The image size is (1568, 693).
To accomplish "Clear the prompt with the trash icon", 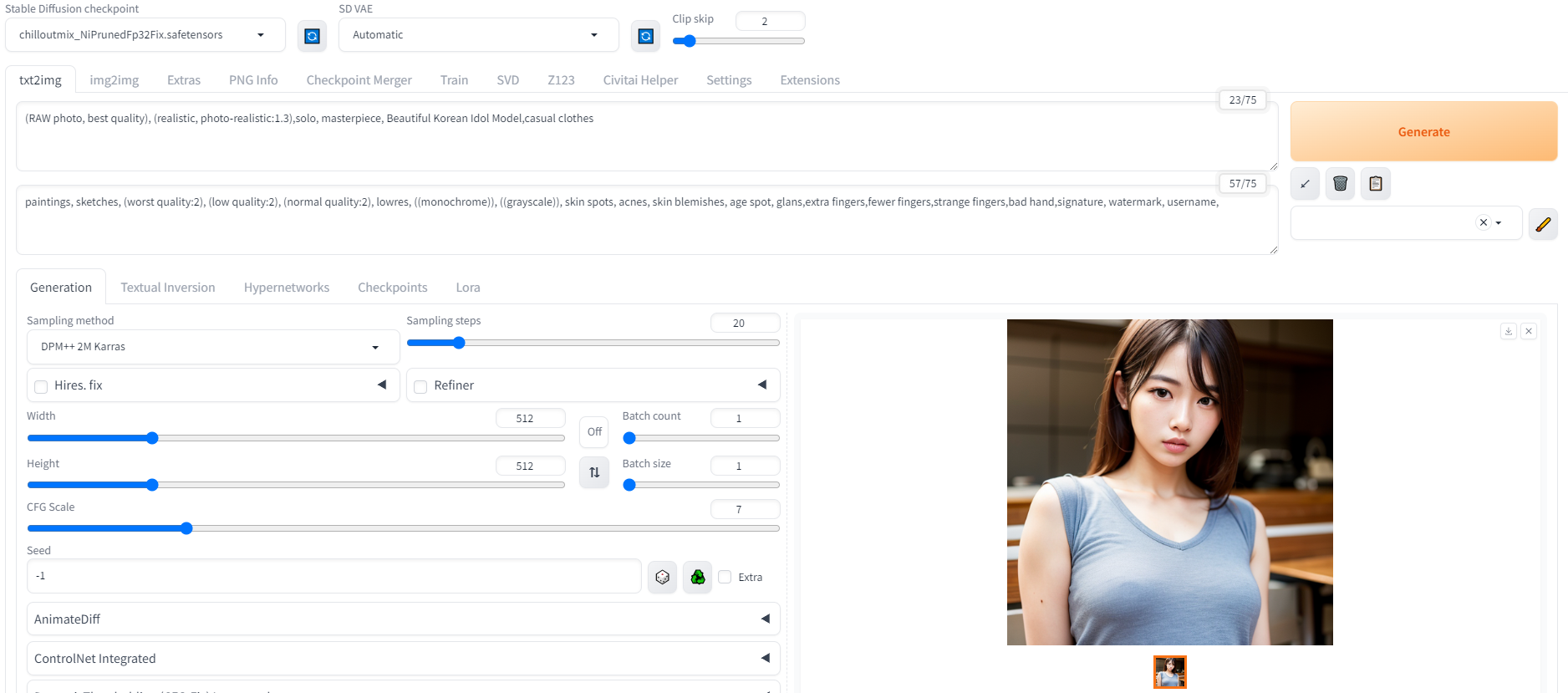I will pyautogui.click(x=1340, y=184).
